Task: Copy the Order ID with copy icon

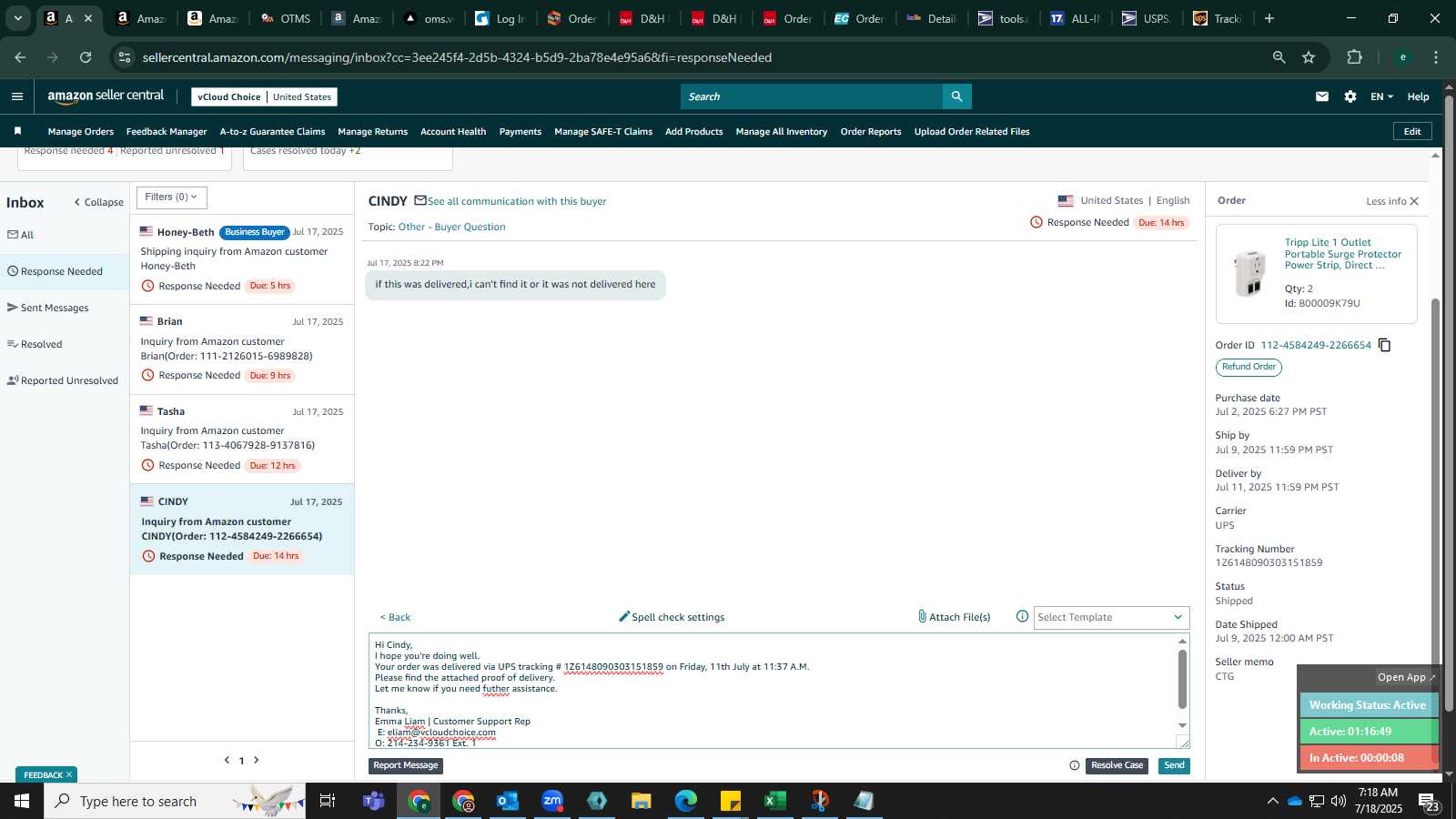Action: coord(1384,345)
